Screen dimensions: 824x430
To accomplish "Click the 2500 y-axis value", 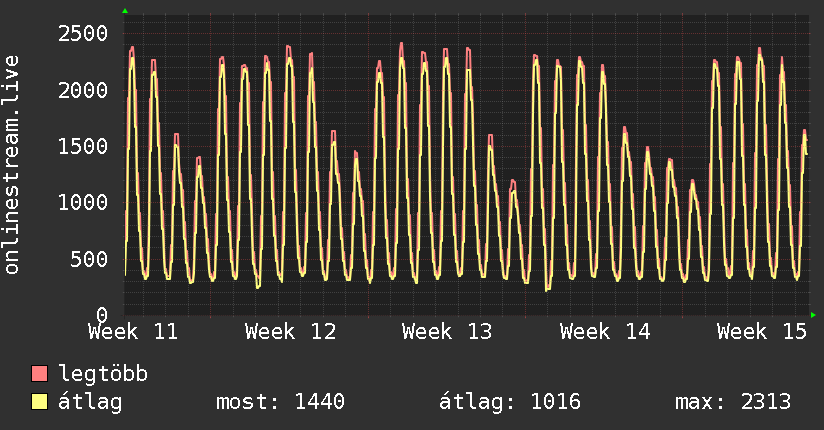I will coord(83,34).
